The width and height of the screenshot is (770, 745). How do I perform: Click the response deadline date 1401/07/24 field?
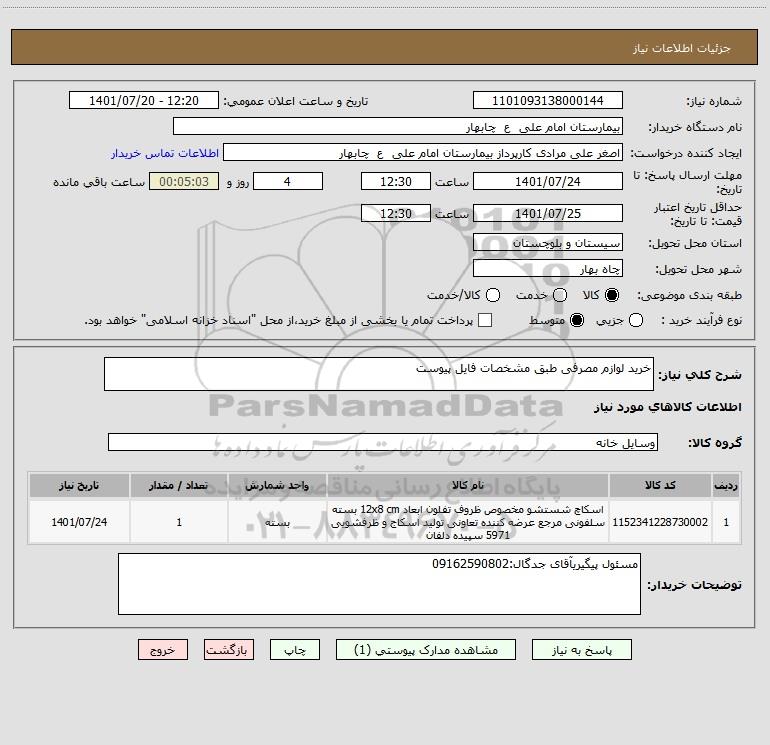tap(548, 181)
